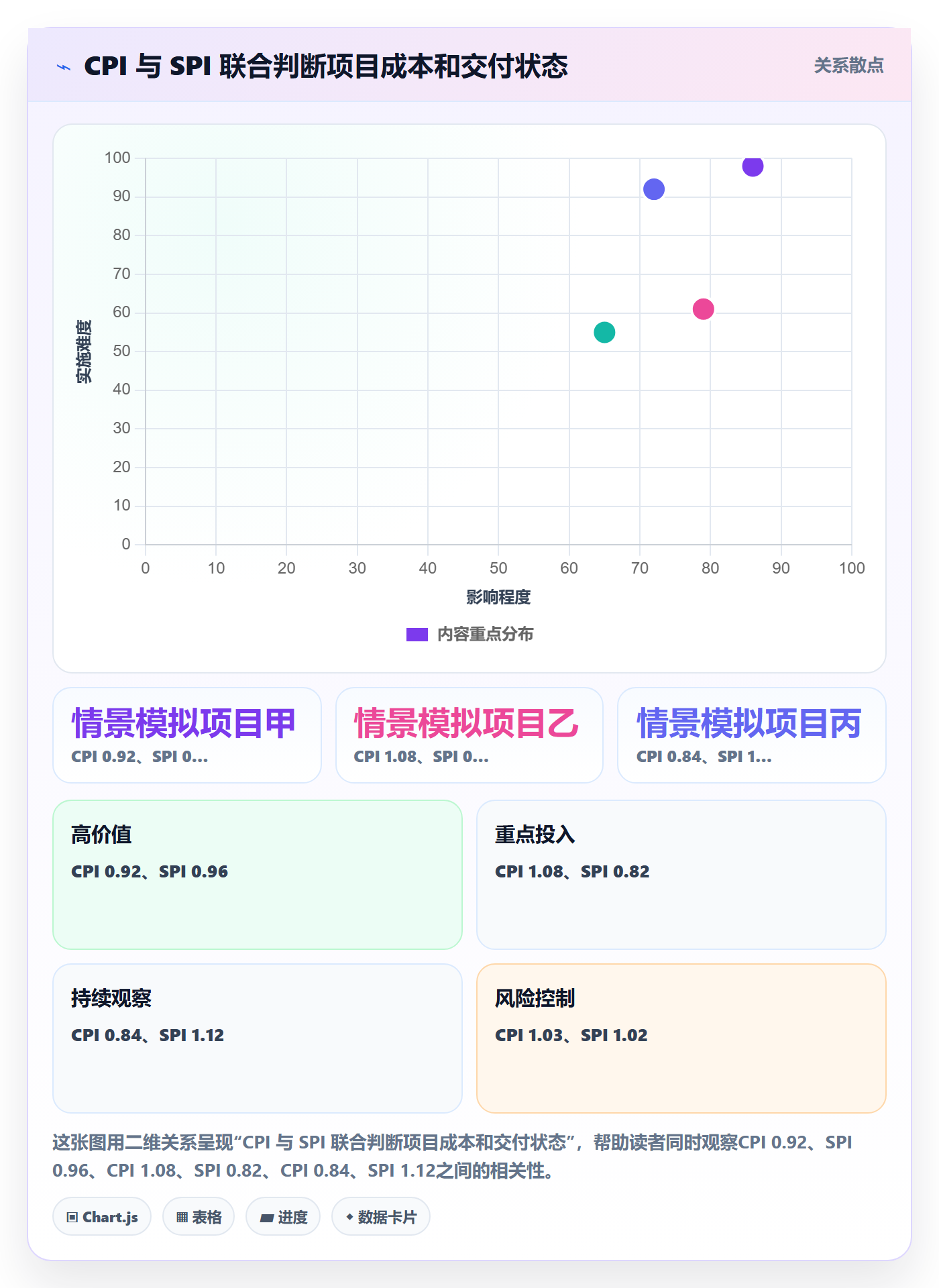This screenshot has height=1288, width=939.
Task: Click the chart title CPI 与 SPI 联合判断
Action: (x=326, y=66)
